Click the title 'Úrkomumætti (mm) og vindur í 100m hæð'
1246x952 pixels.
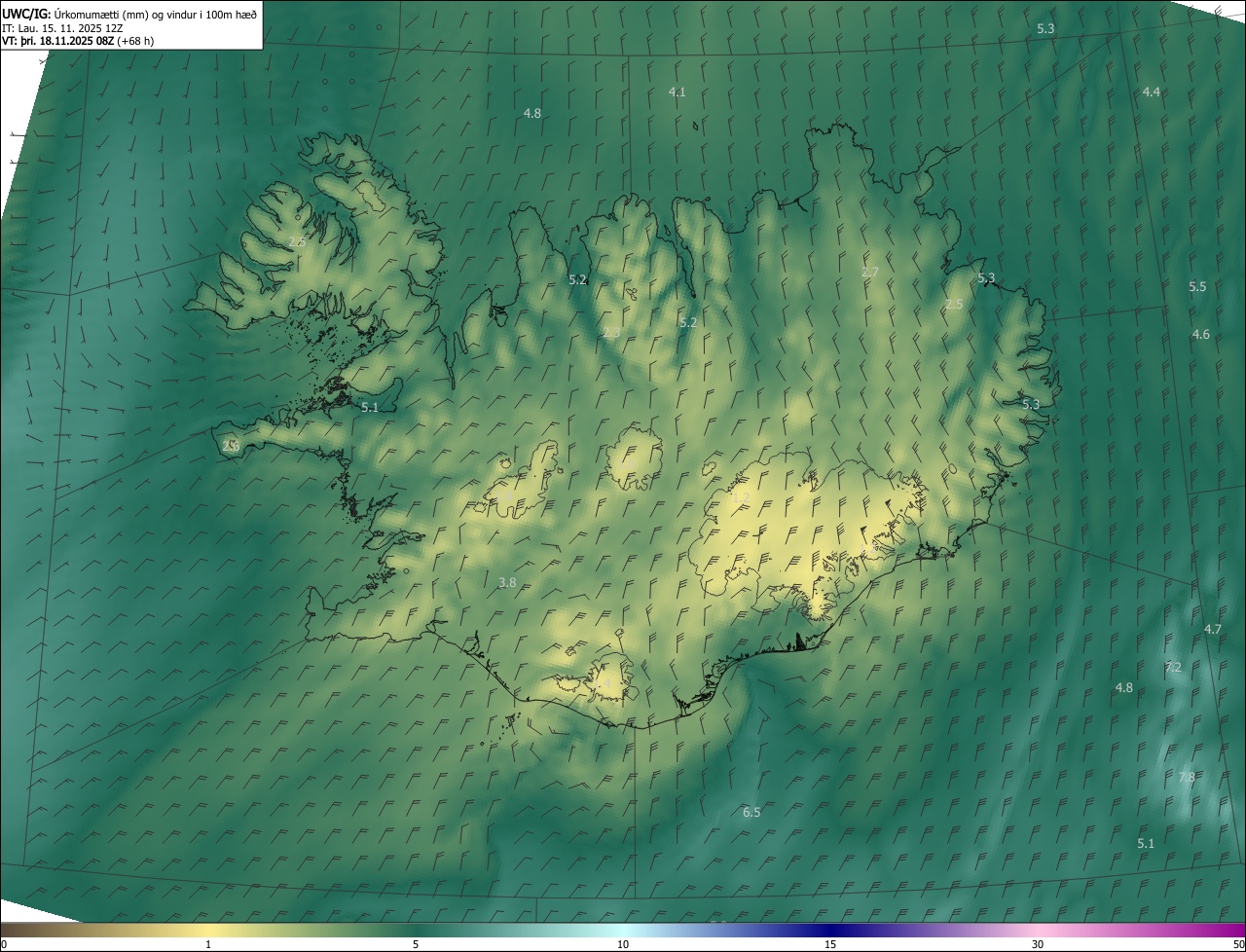(x=155, y=13)
